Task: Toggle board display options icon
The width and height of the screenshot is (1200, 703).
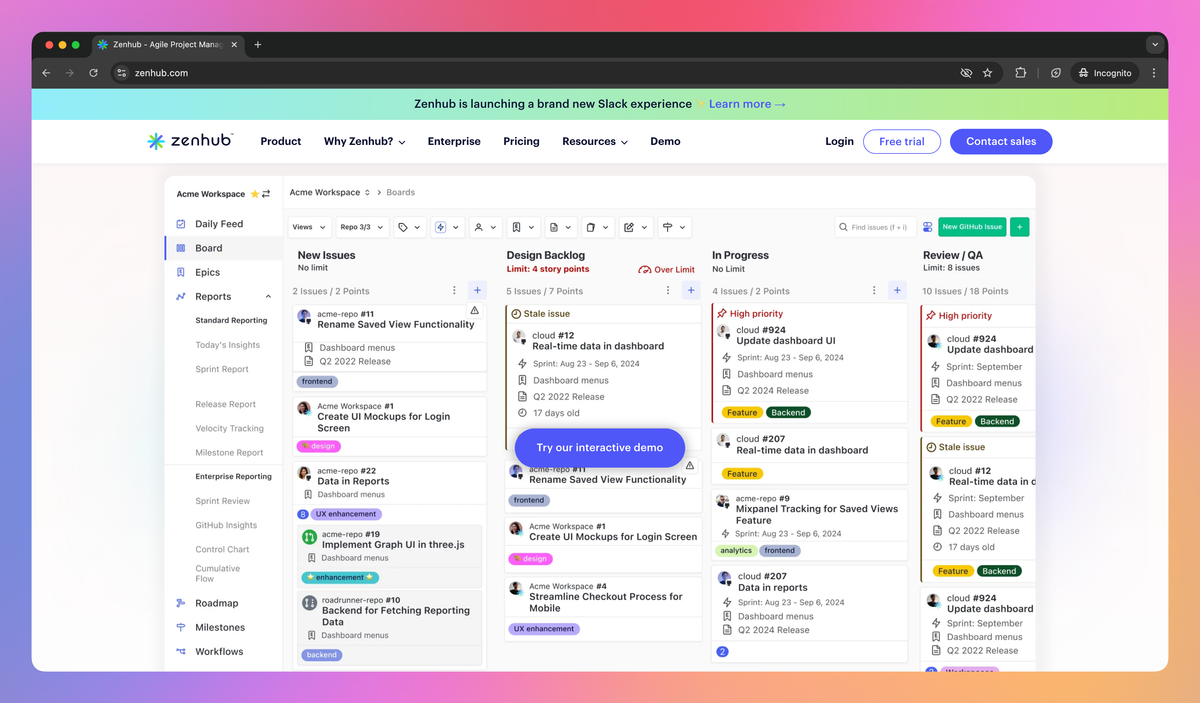Action: tap(927, 227)
